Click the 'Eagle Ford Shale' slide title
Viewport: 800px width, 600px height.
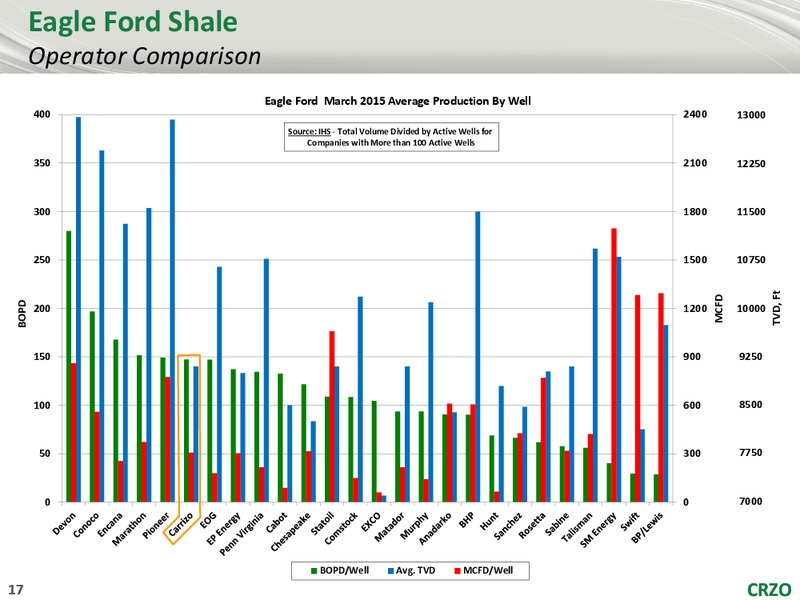pos(133,22)
